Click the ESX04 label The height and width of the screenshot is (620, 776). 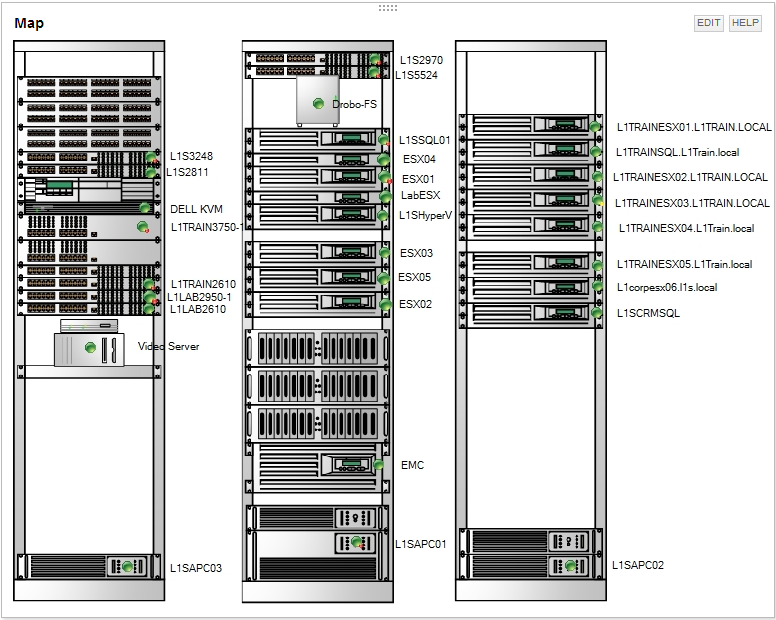[419, 159]
